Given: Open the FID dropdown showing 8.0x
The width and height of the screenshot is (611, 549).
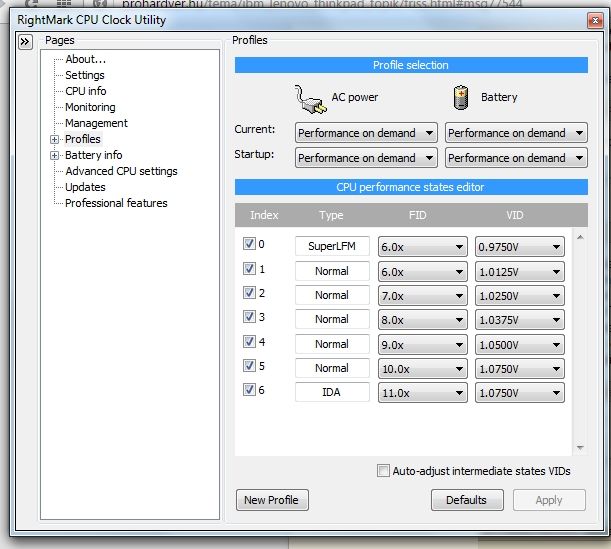Looking at the screenshot, I should pos(422,320).
